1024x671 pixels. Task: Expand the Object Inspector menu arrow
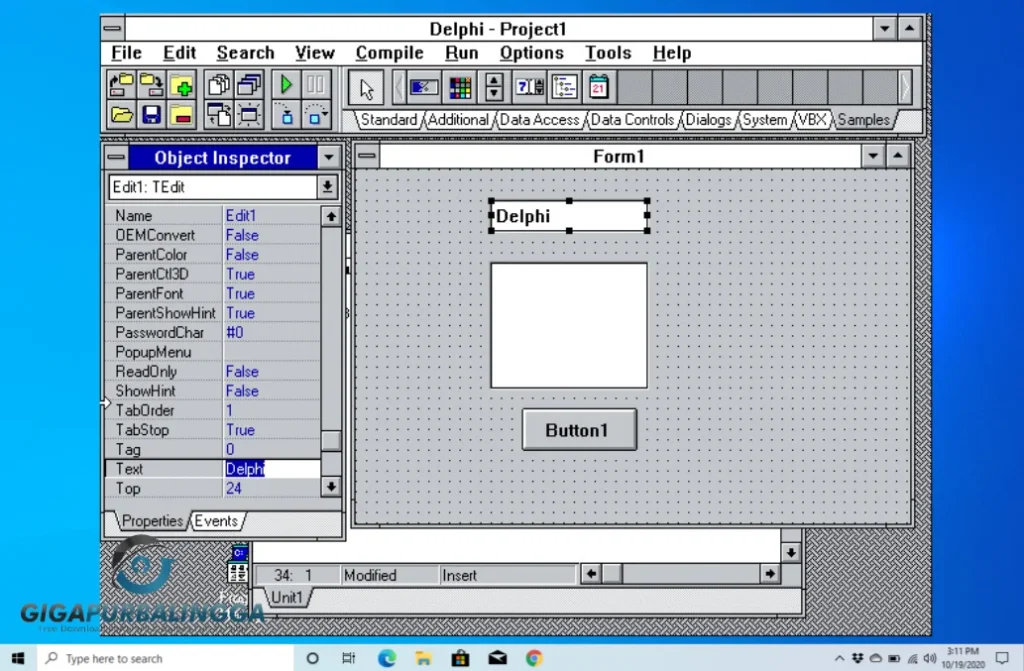329,157
